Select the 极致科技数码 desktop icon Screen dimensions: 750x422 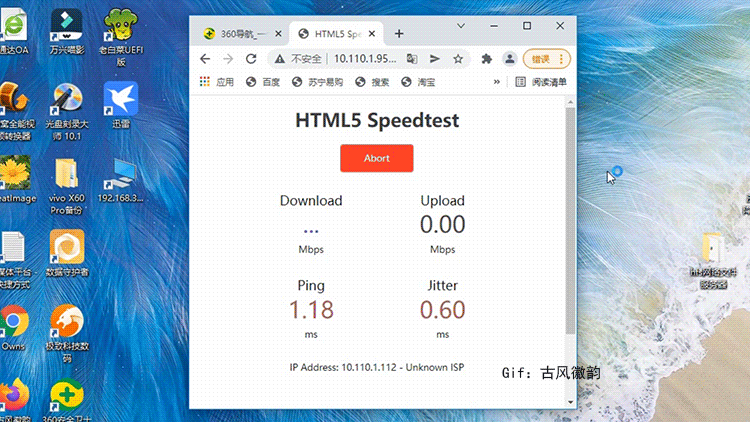[67, 333]
